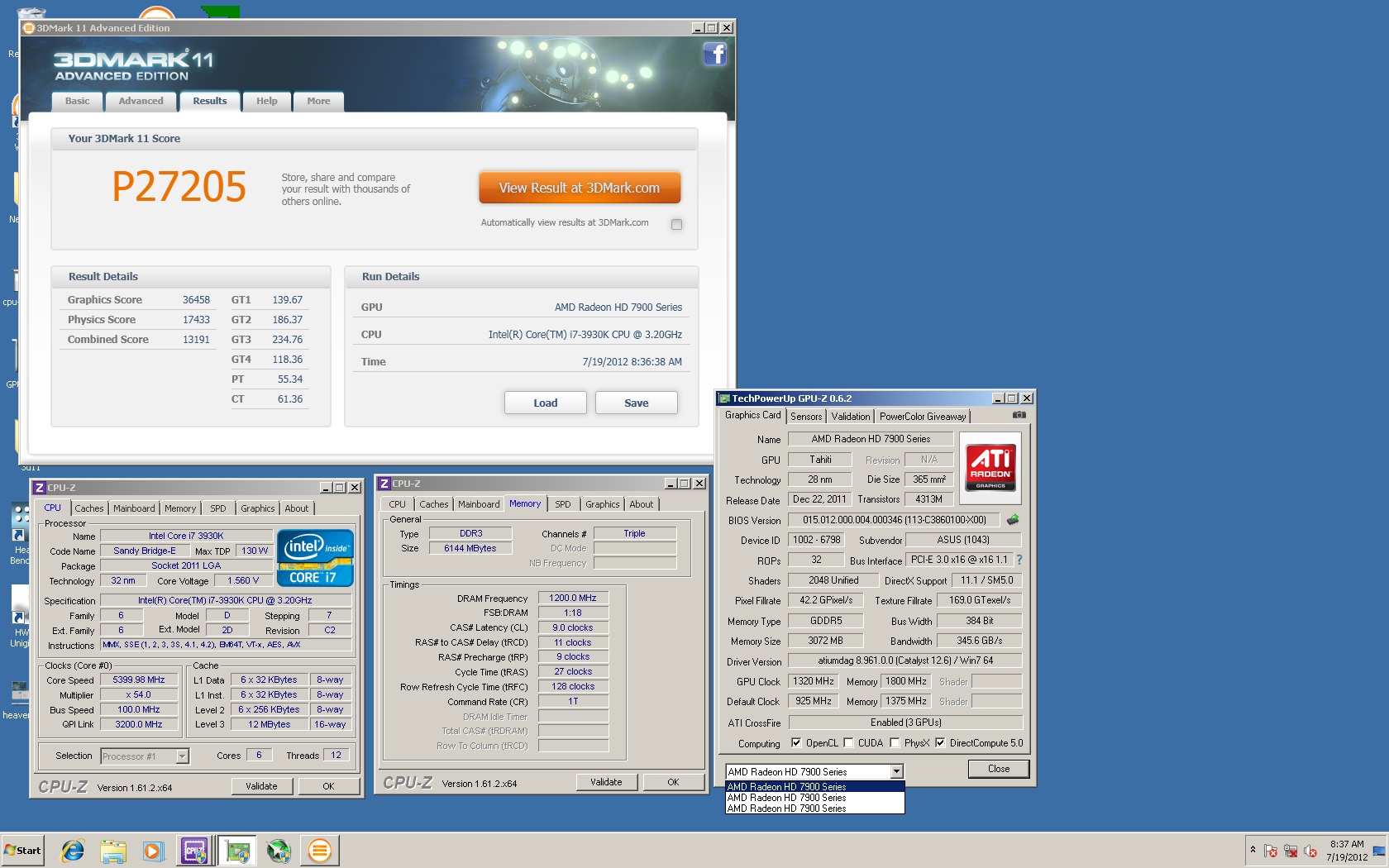The height and width of the screenshot is (868, 1389).
Task: Click the Close button in GPU-Z
Action: (x=999, y=769)
